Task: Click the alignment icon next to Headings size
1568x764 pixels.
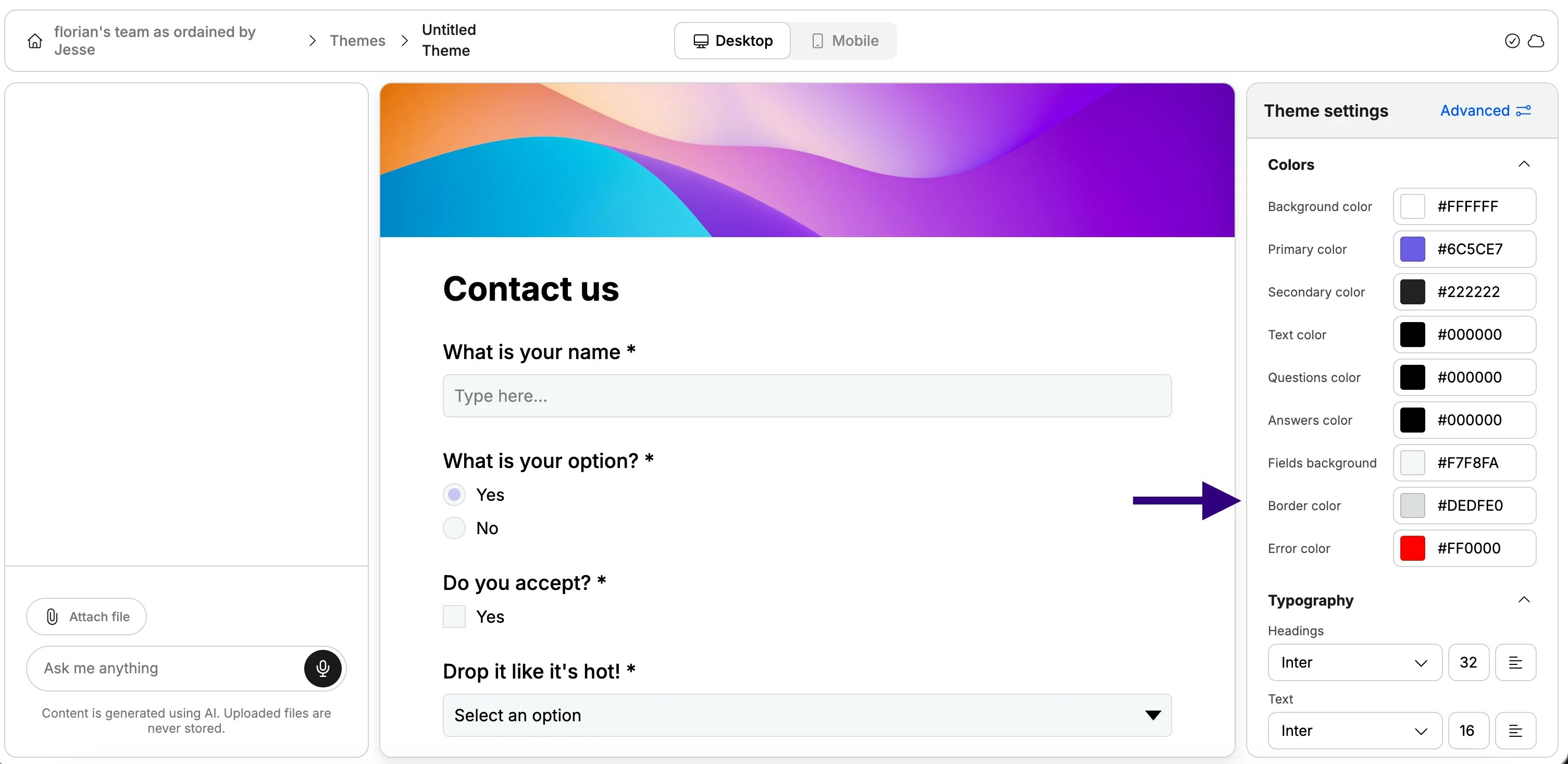Action: [1516, 662]
